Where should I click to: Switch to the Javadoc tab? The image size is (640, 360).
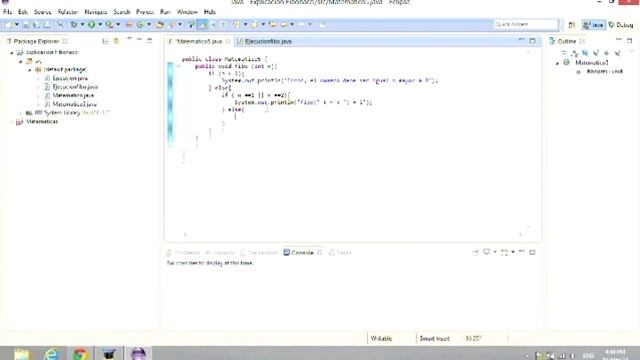[220, 253]
